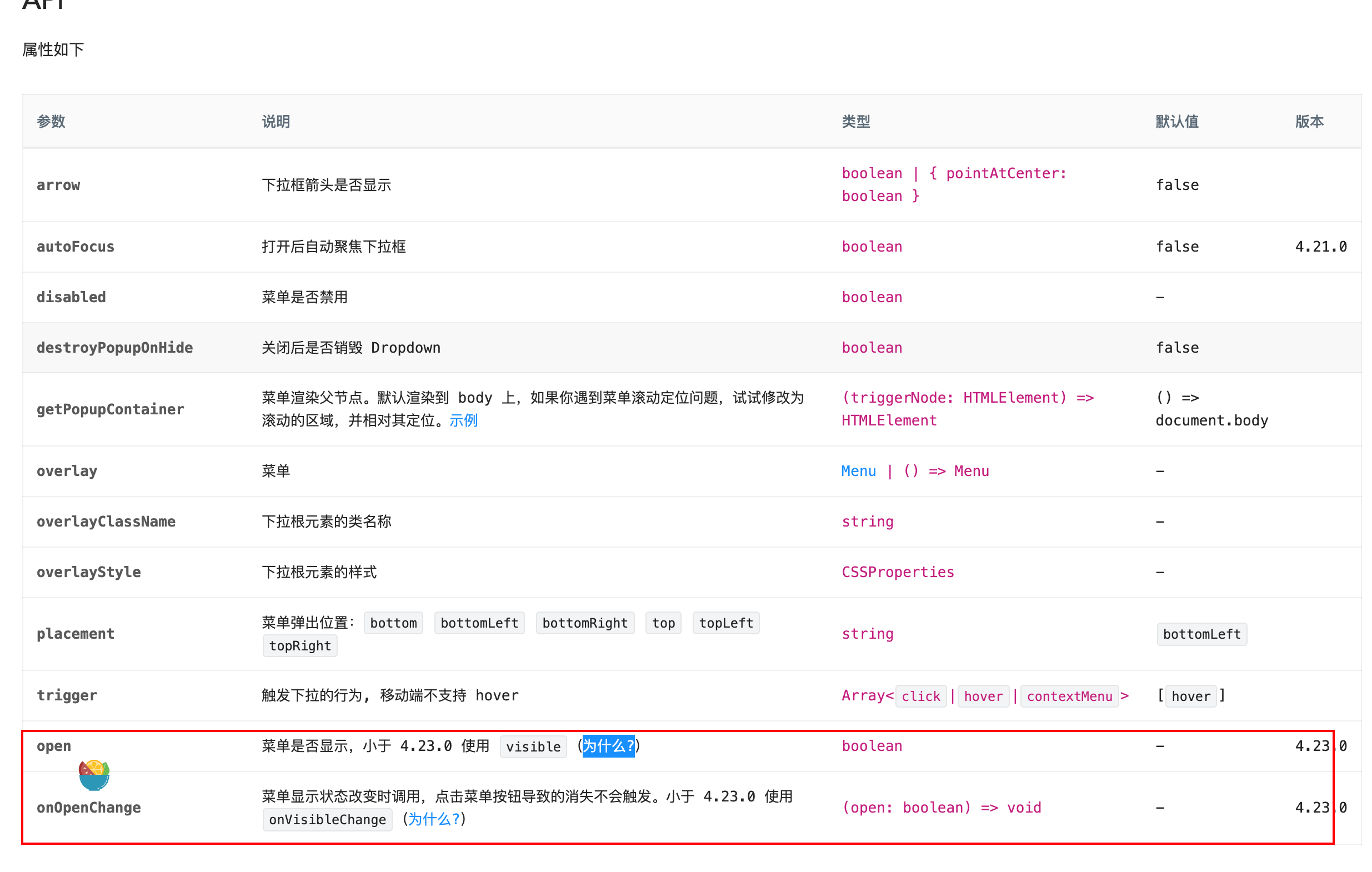Open 为什么? link in onOpenChange row
This screenshot has width=1372, height=872.
[x=434, y=819]
